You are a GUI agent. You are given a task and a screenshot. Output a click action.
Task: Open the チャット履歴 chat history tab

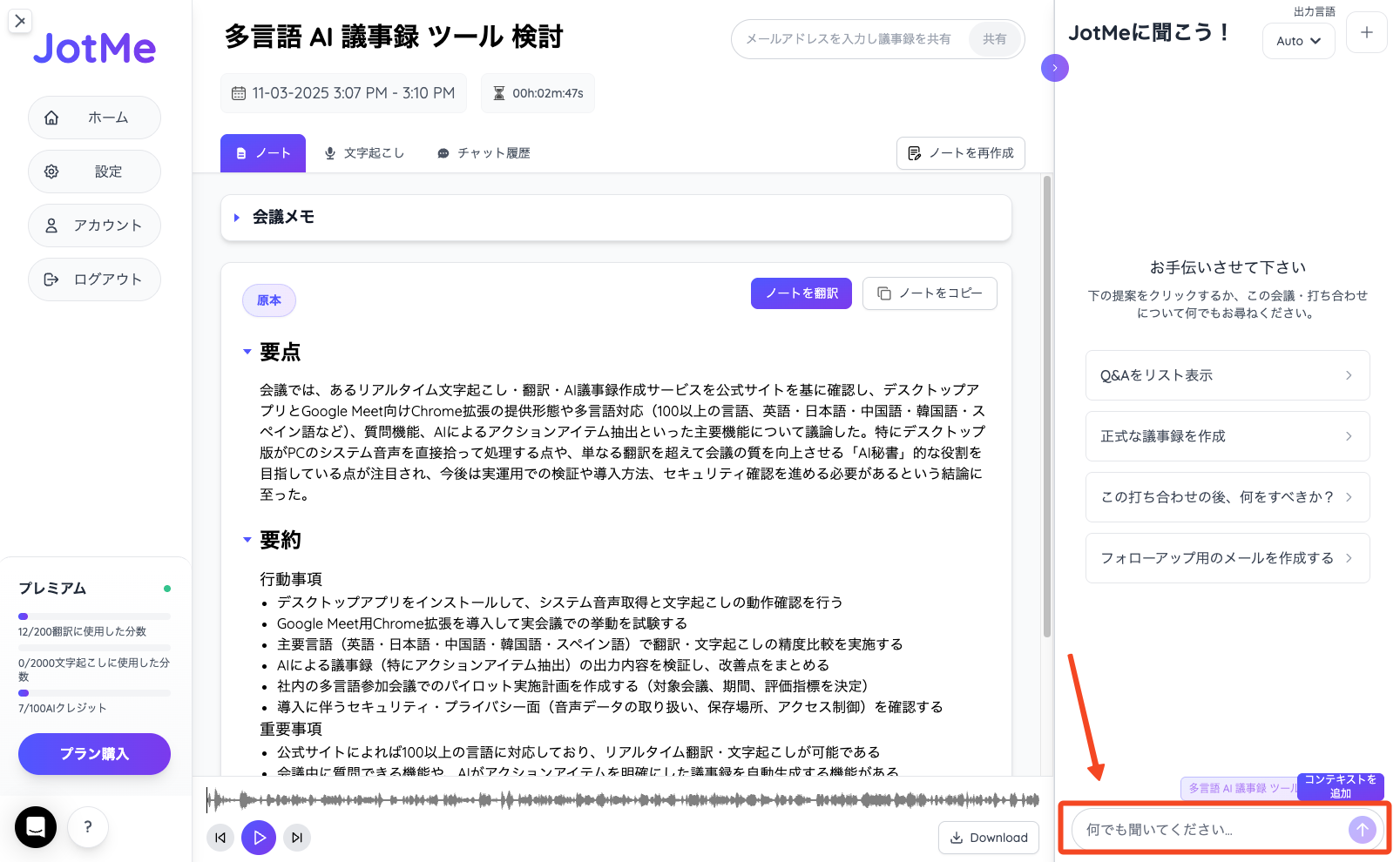tap(484, 153)
